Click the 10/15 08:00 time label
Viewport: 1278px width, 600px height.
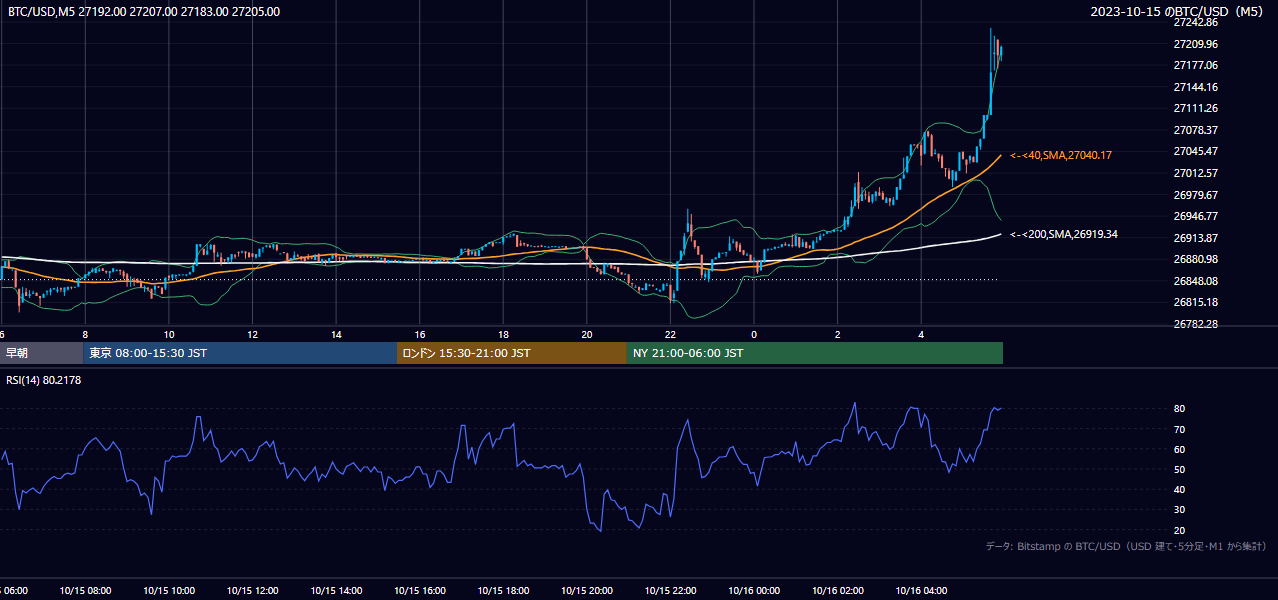[x=85, y=591]
